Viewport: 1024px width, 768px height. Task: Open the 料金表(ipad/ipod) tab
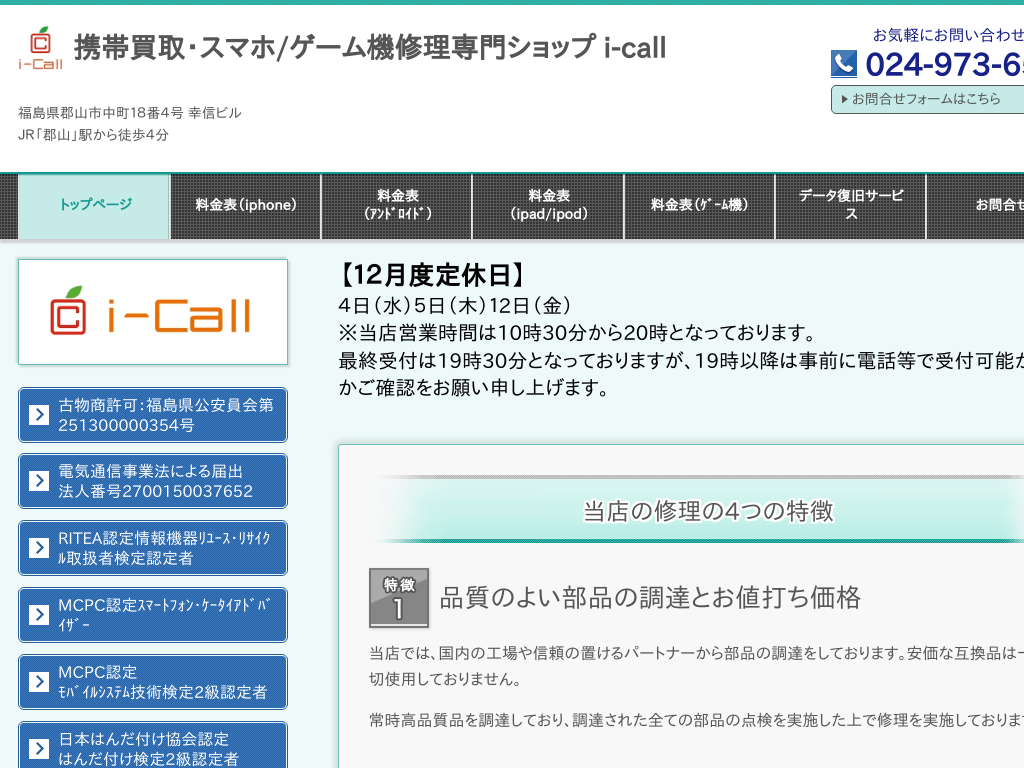pyautogui.click(x=548, y=205)
